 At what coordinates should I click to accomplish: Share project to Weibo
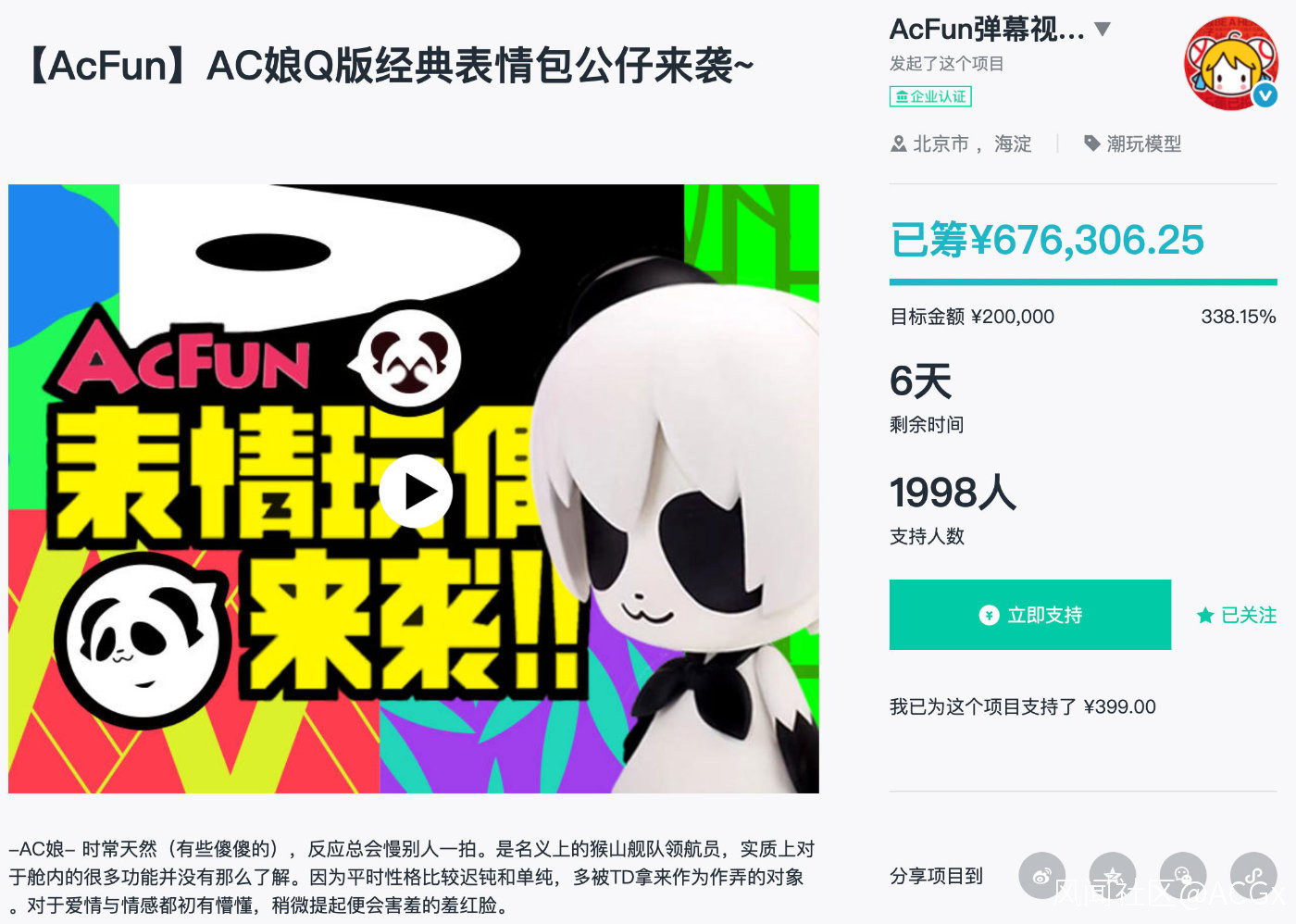point(1042,876)
